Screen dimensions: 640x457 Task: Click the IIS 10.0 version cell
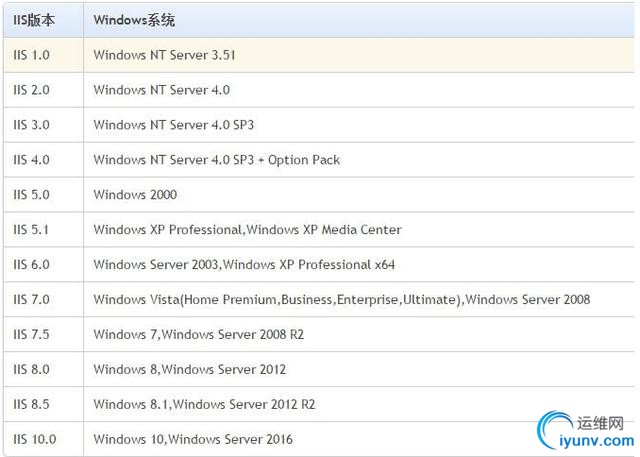35,439
